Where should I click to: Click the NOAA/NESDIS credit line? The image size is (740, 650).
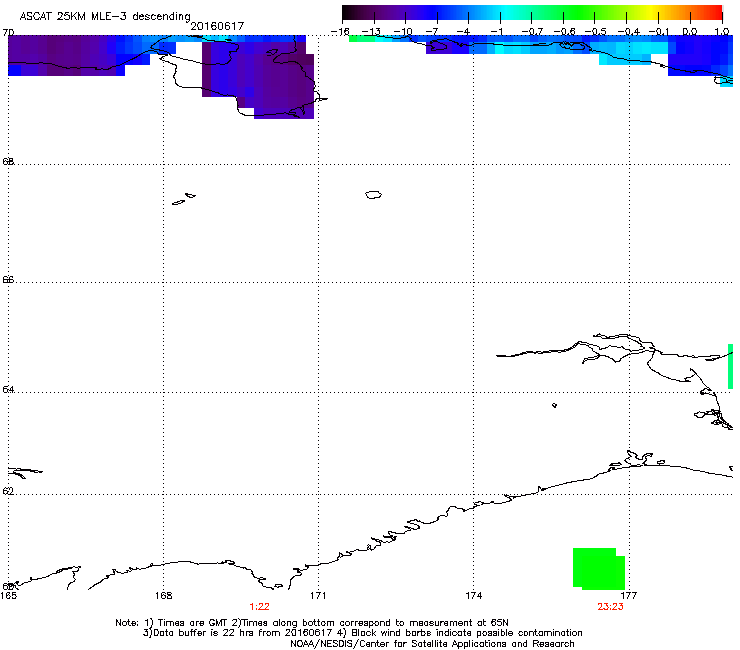click(432, 643)
